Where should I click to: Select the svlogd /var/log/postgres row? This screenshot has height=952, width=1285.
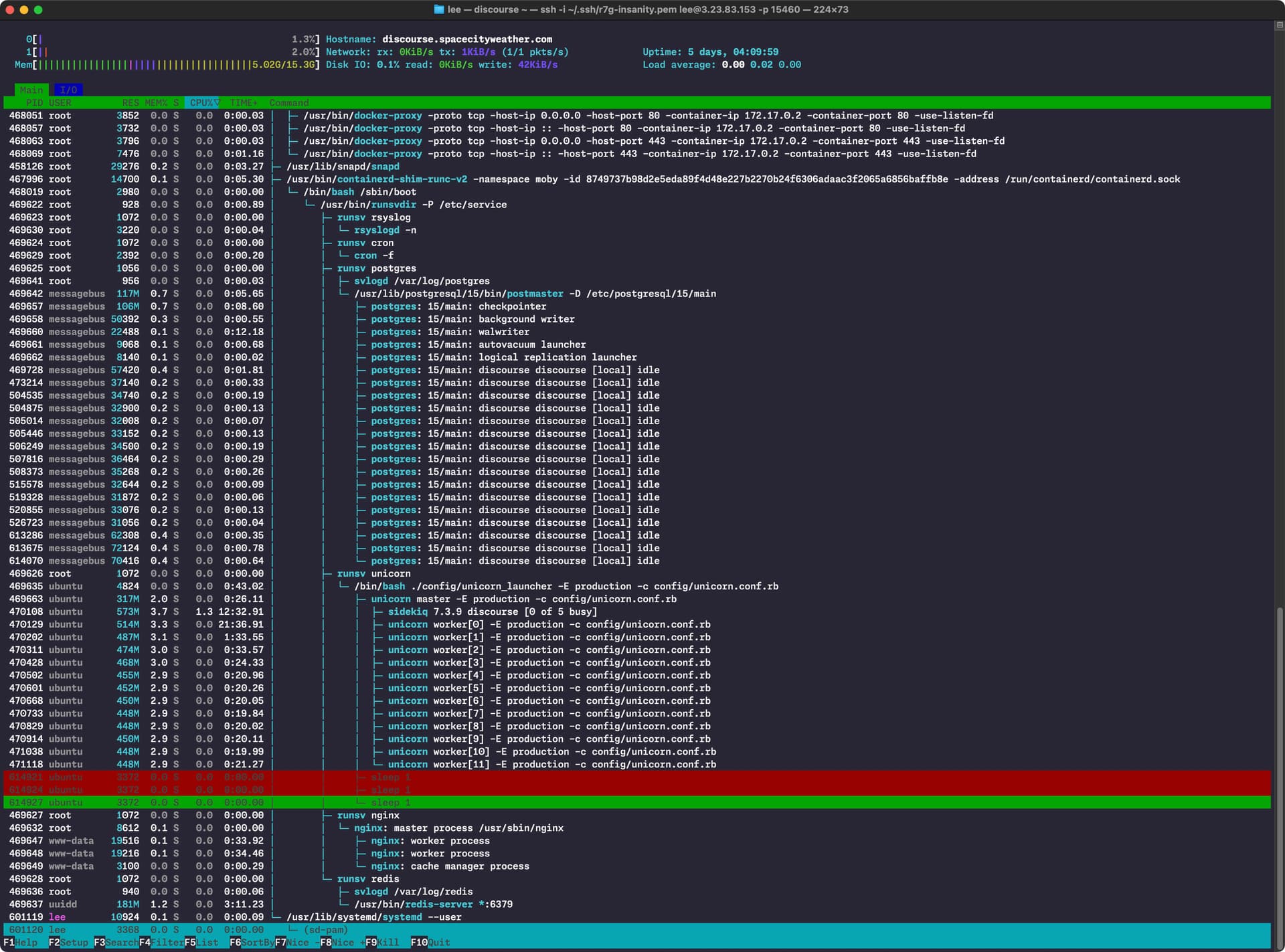coord(636,281)
